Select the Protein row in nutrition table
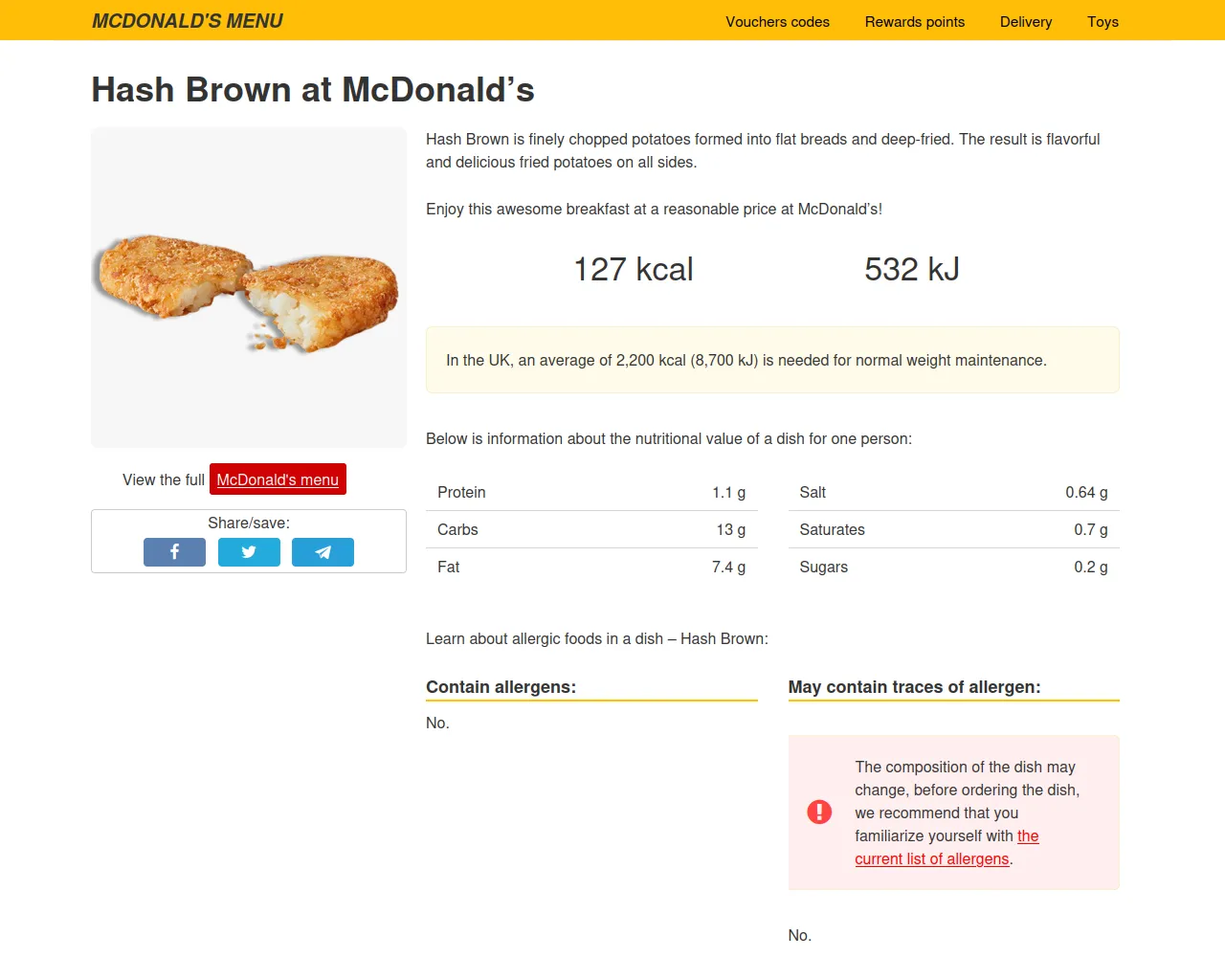This screenshot has height=980, width=1225. point(590,493)
